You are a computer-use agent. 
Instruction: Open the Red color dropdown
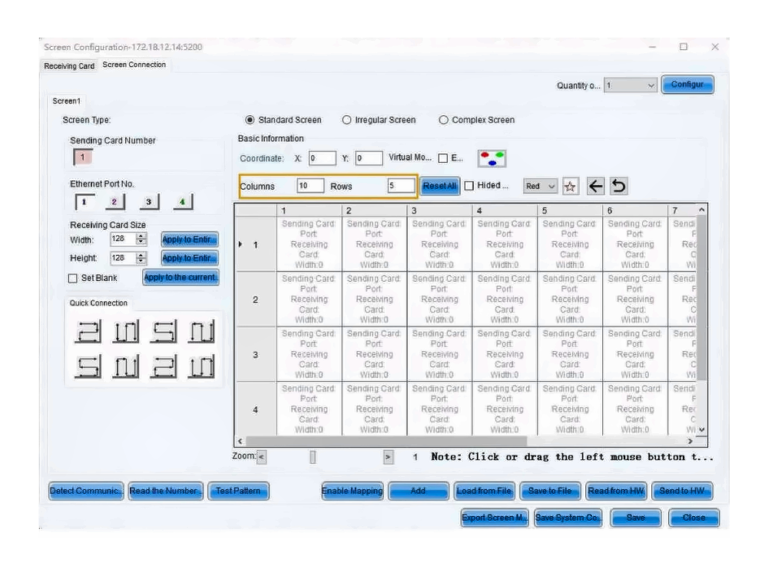(540, 186)
